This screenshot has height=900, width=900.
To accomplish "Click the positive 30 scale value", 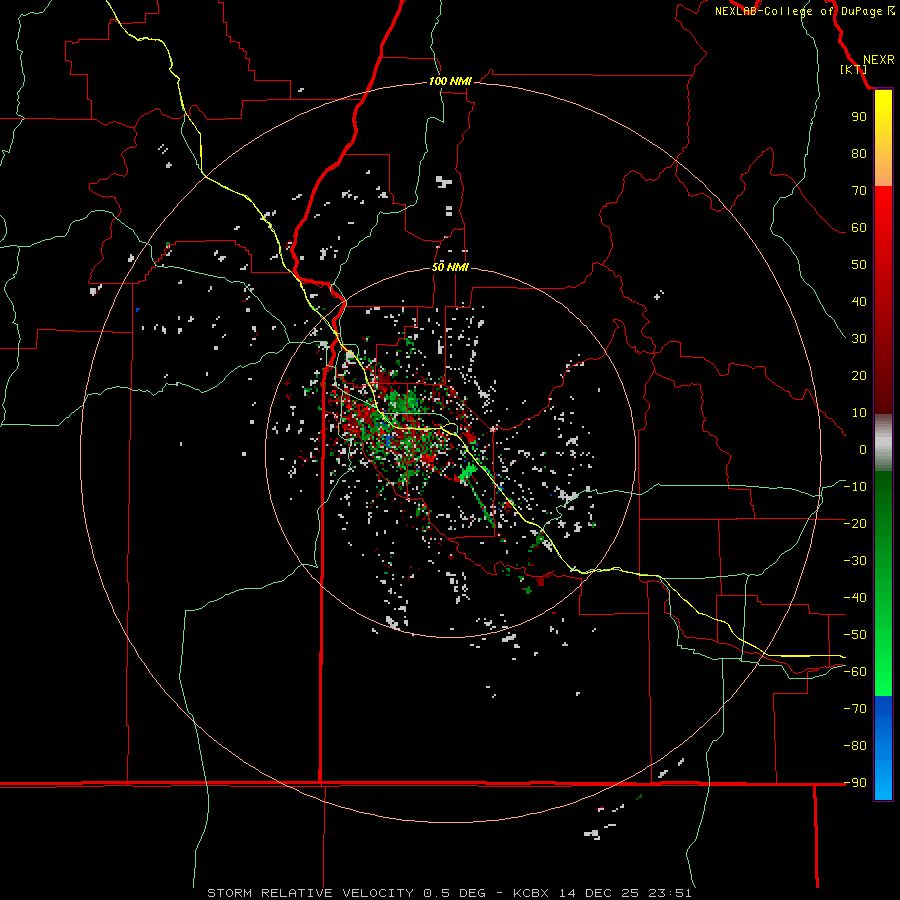I will (859, 339).
